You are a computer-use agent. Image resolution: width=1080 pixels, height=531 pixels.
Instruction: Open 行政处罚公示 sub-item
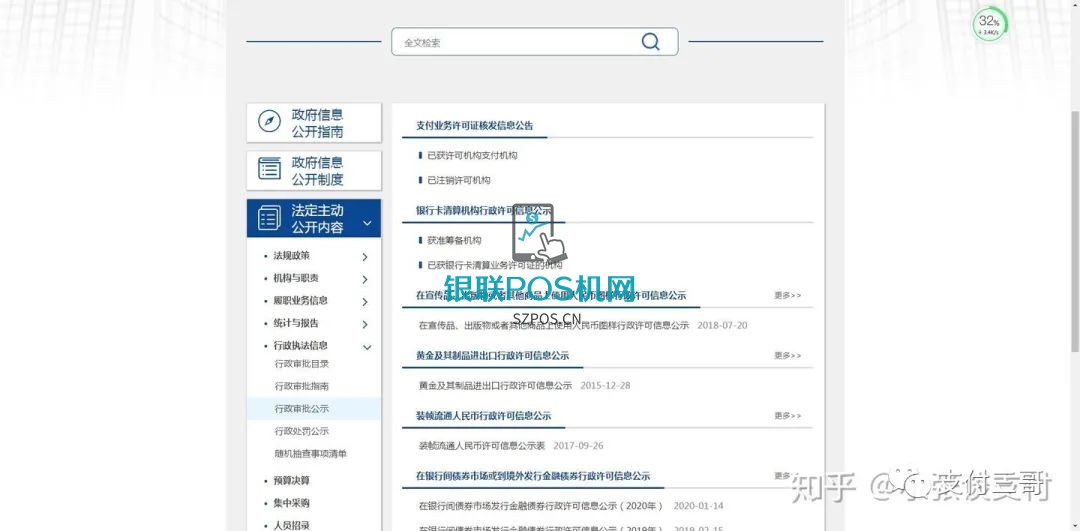pyautogui.click(x=302, y=431)
